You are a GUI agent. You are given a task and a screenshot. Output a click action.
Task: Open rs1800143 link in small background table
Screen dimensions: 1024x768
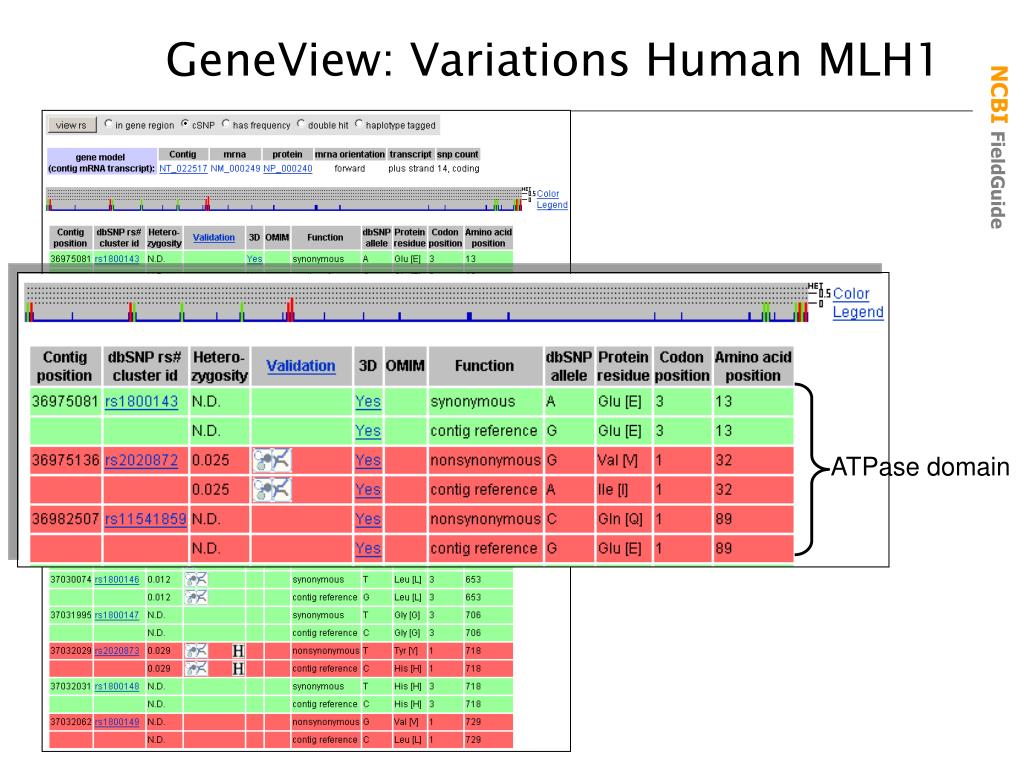[117, 259]
